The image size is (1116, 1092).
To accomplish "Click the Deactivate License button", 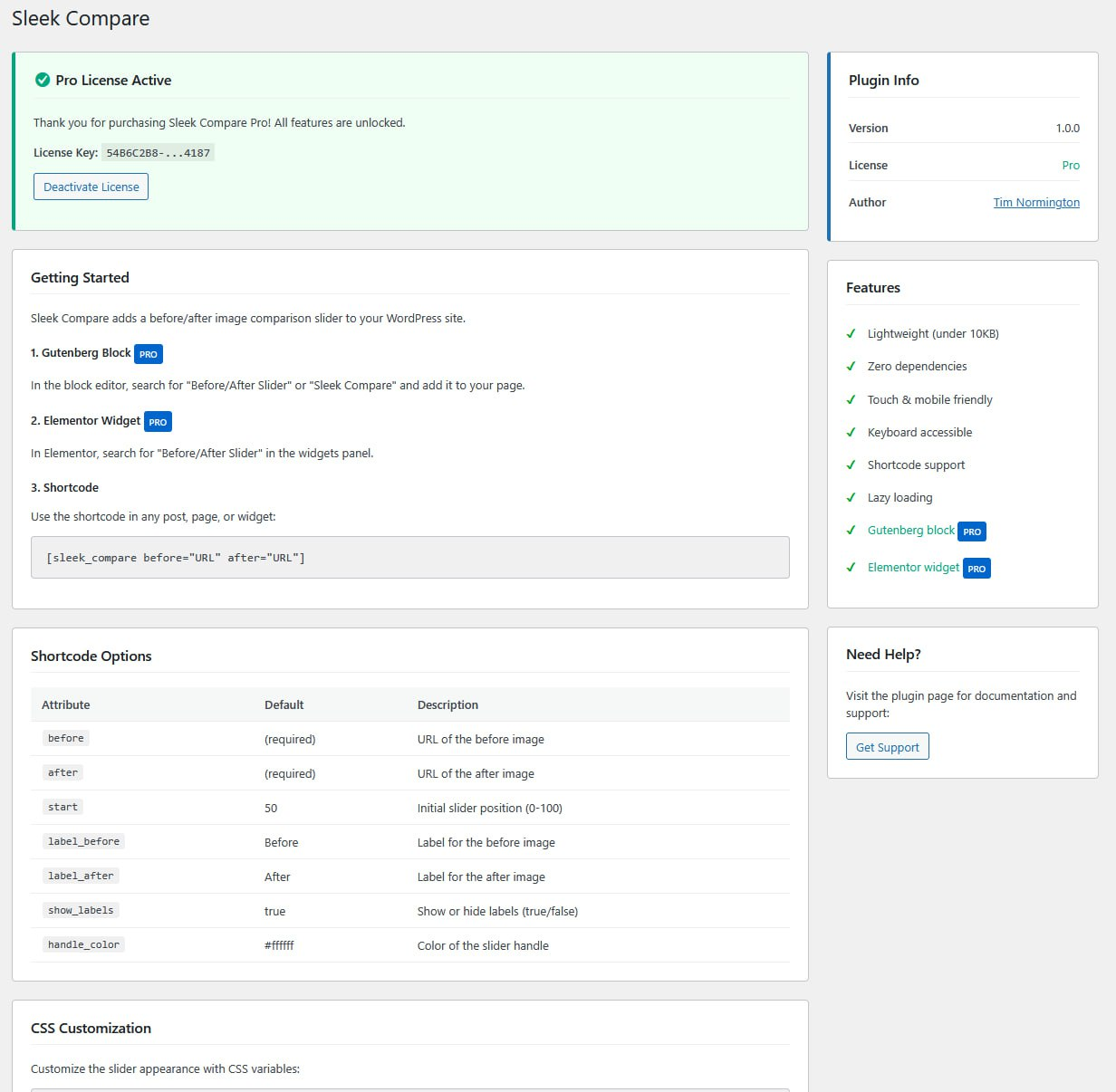I will [91, 187].
